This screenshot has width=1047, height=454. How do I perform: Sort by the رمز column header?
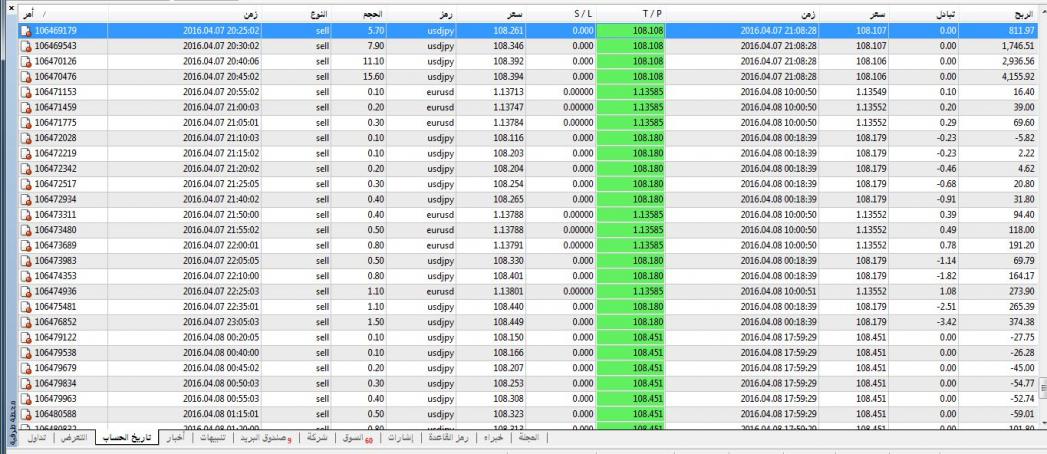coord(421,13)
